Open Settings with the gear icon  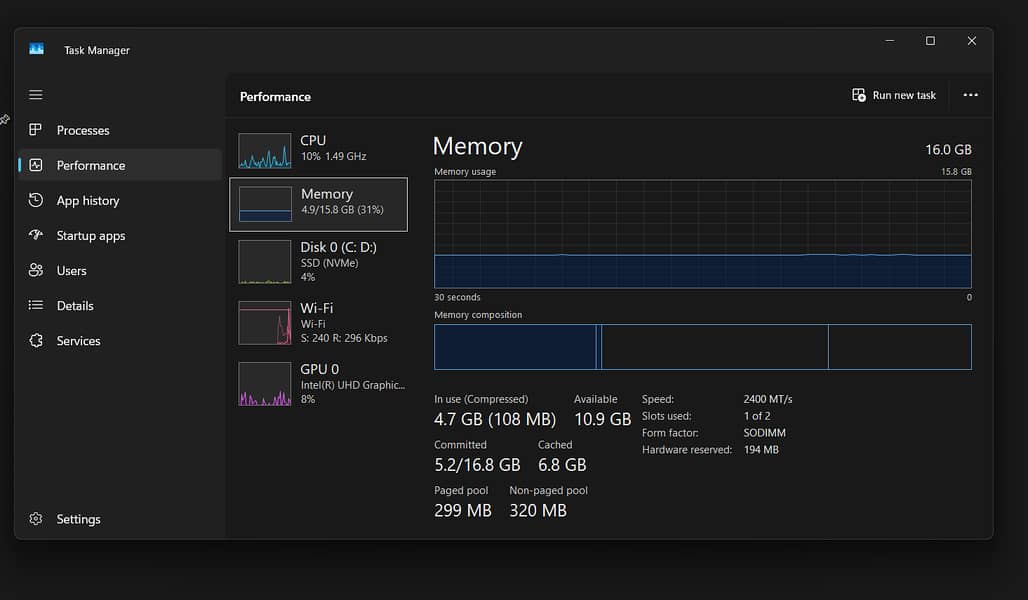pyautogui.click(x=36, y=519)
